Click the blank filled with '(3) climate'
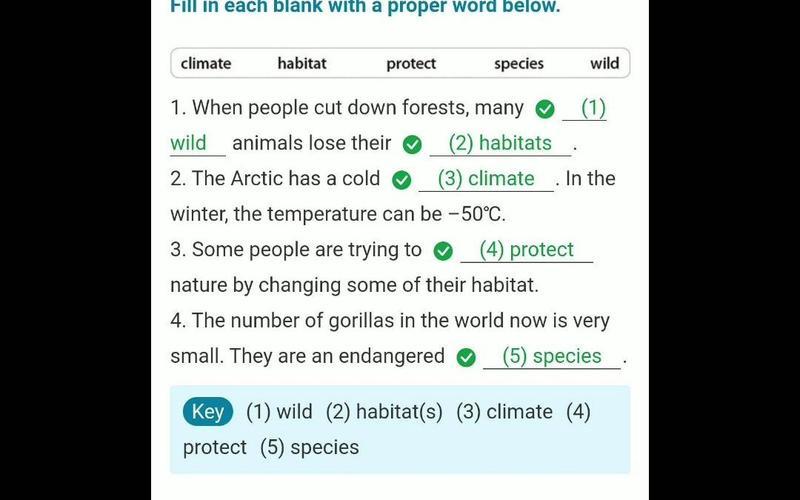Screen dimensions: 800x500 (x=486, y=179)
